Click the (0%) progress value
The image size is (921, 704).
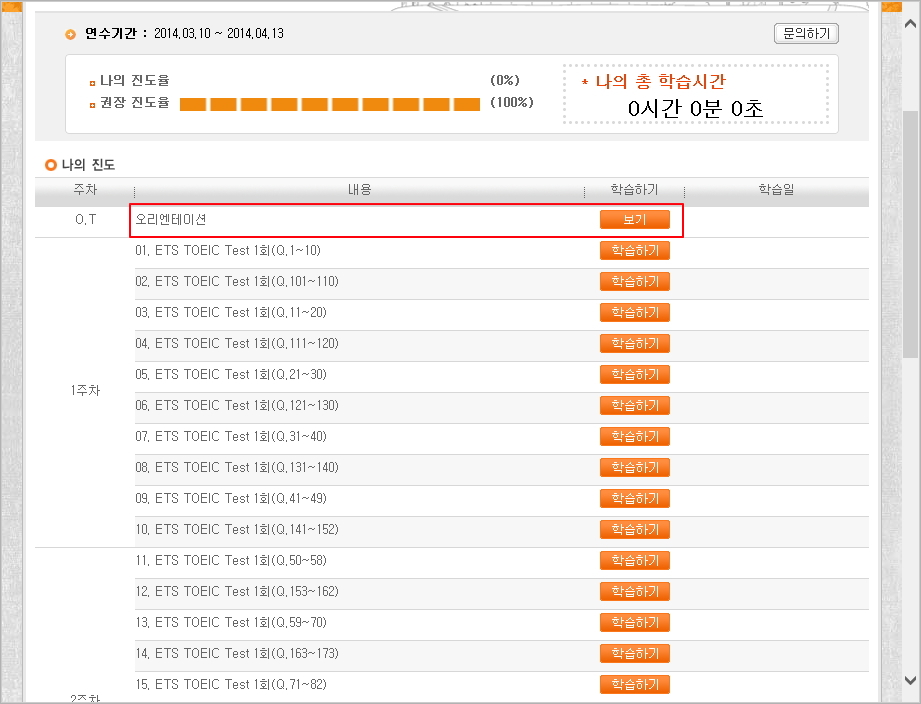pyautogui.click(x=505, y=80)
